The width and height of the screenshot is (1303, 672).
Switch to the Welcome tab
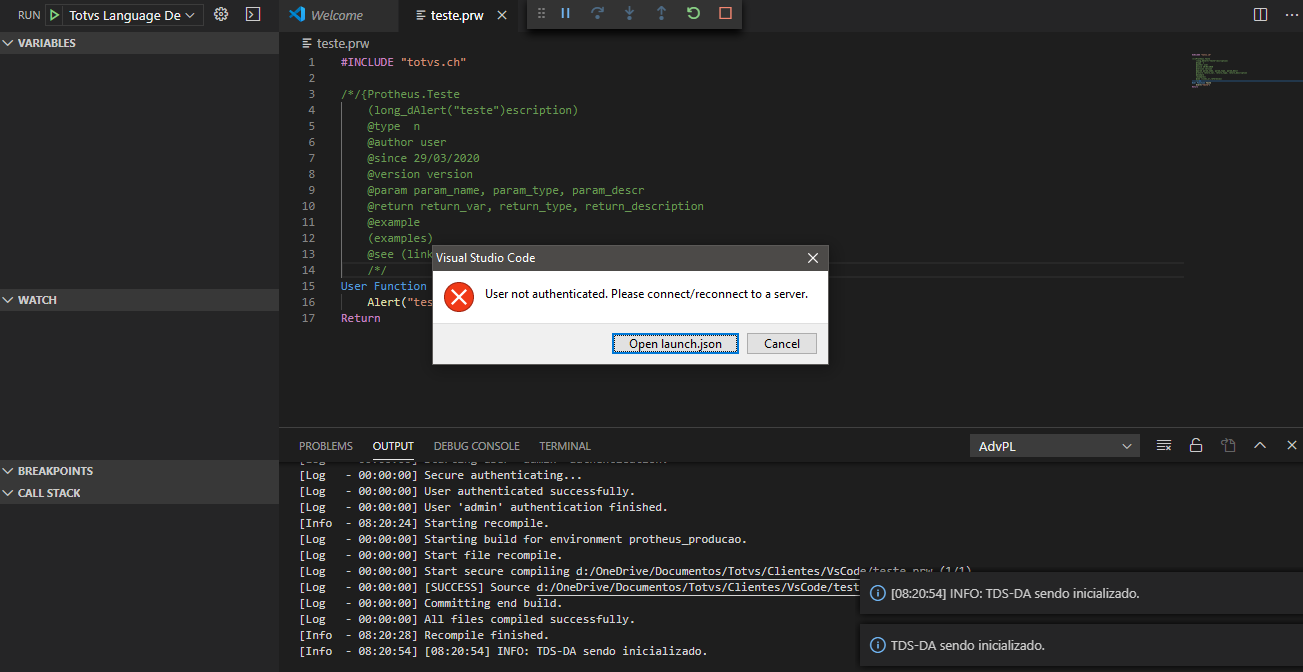click(x=338, y=16)
